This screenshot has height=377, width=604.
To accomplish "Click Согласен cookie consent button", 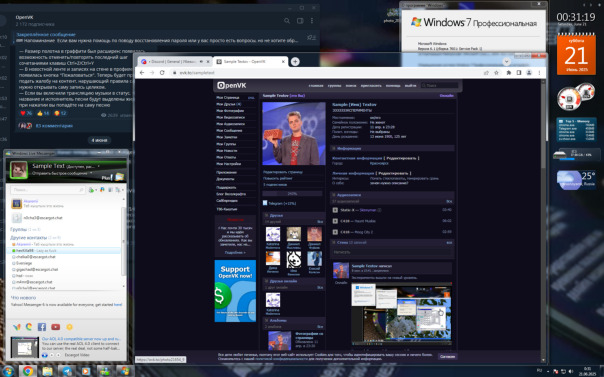I will pos(447,357).
